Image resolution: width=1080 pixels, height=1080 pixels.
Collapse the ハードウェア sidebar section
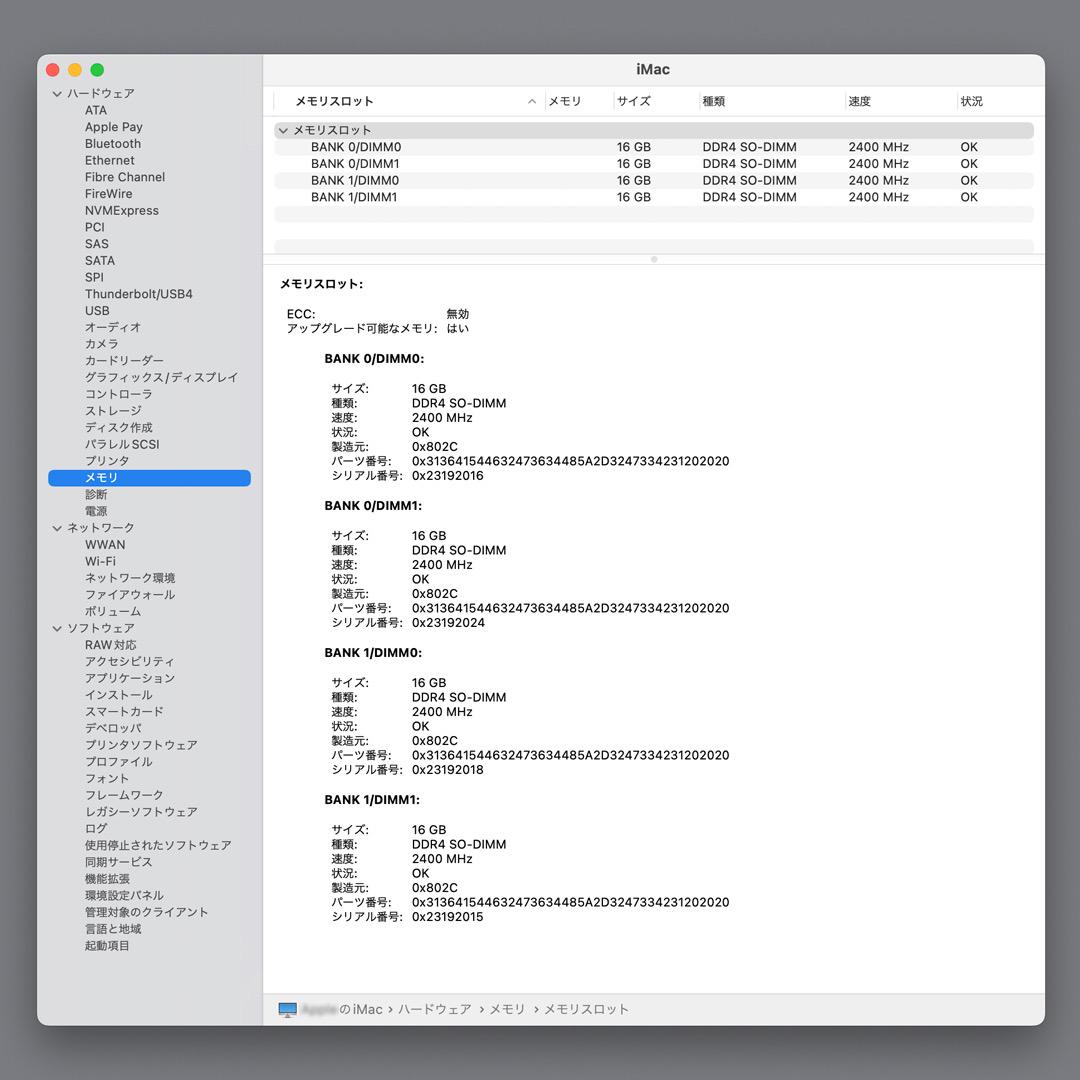tap(57, 94)
